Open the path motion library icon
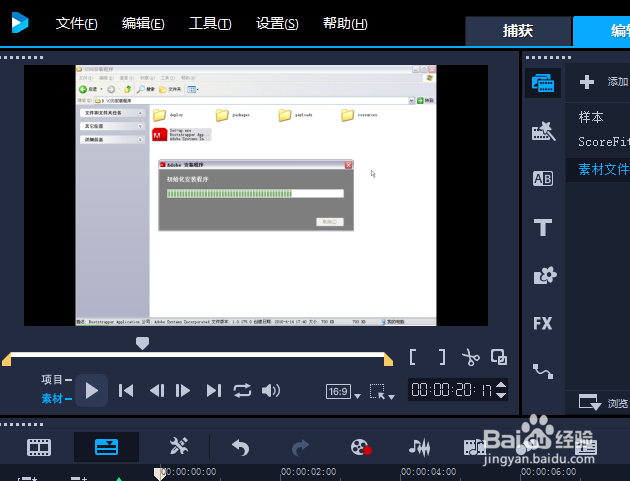 543,371
